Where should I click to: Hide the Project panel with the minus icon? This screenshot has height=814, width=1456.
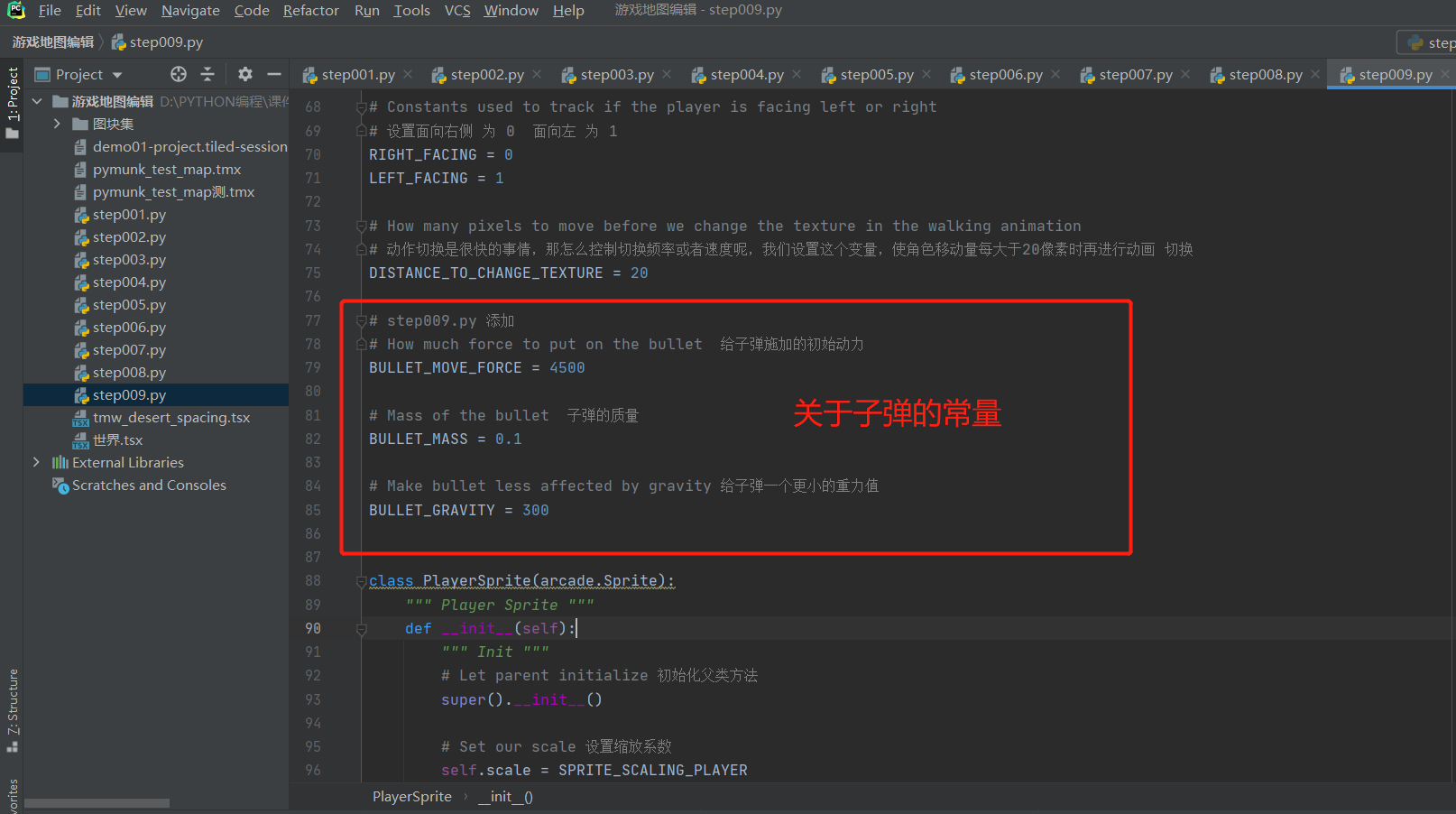click(275, 74)
